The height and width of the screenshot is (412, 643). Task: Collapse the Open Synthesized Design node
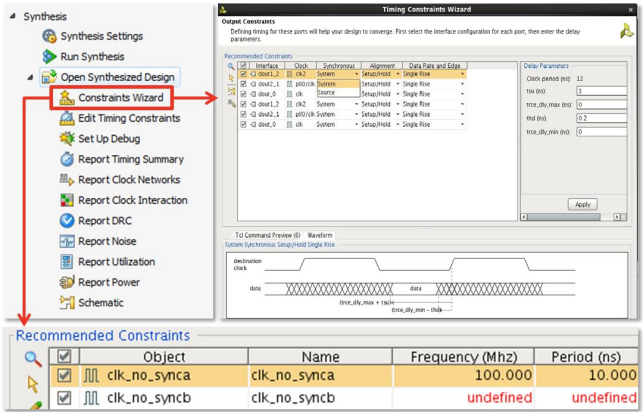coord(29,77)
